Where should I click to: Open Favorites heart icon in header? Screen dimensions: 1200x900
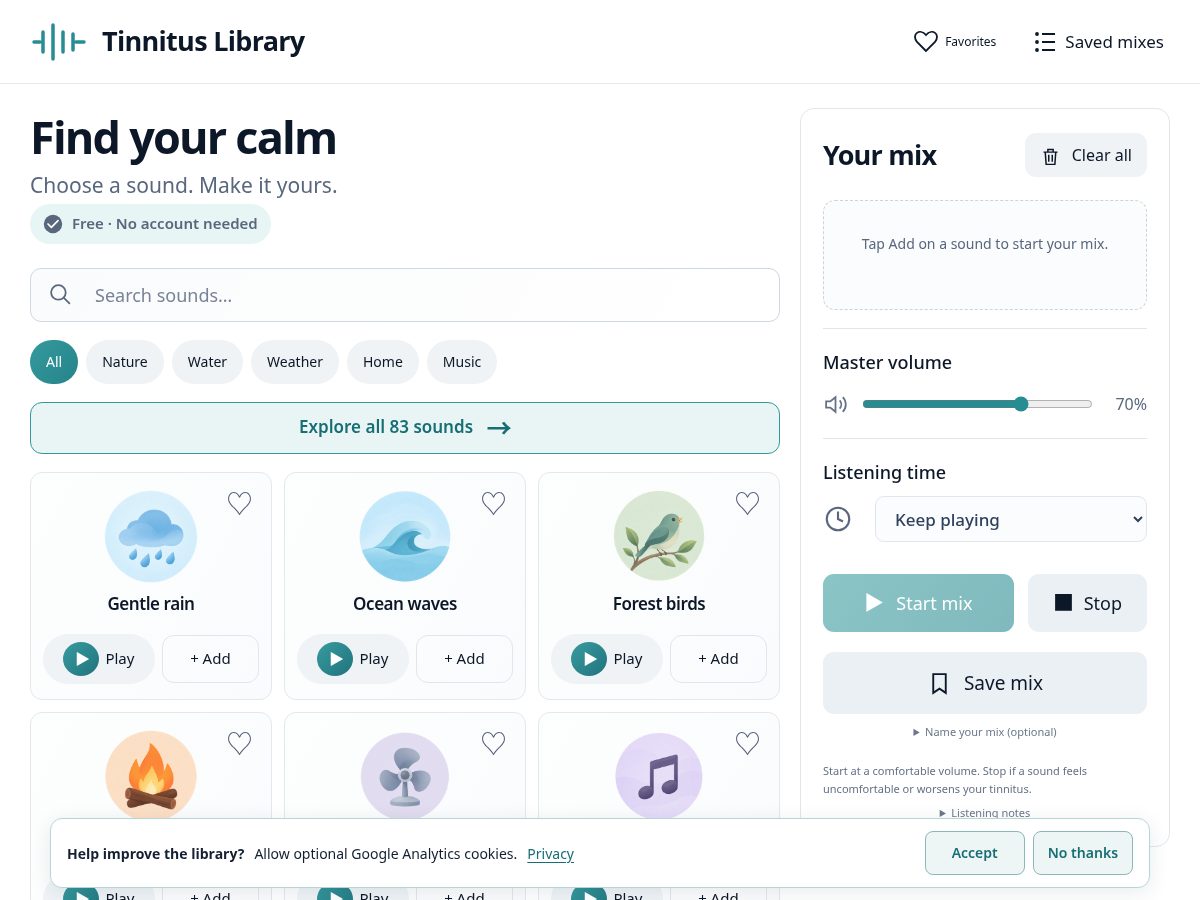point(926,42)
